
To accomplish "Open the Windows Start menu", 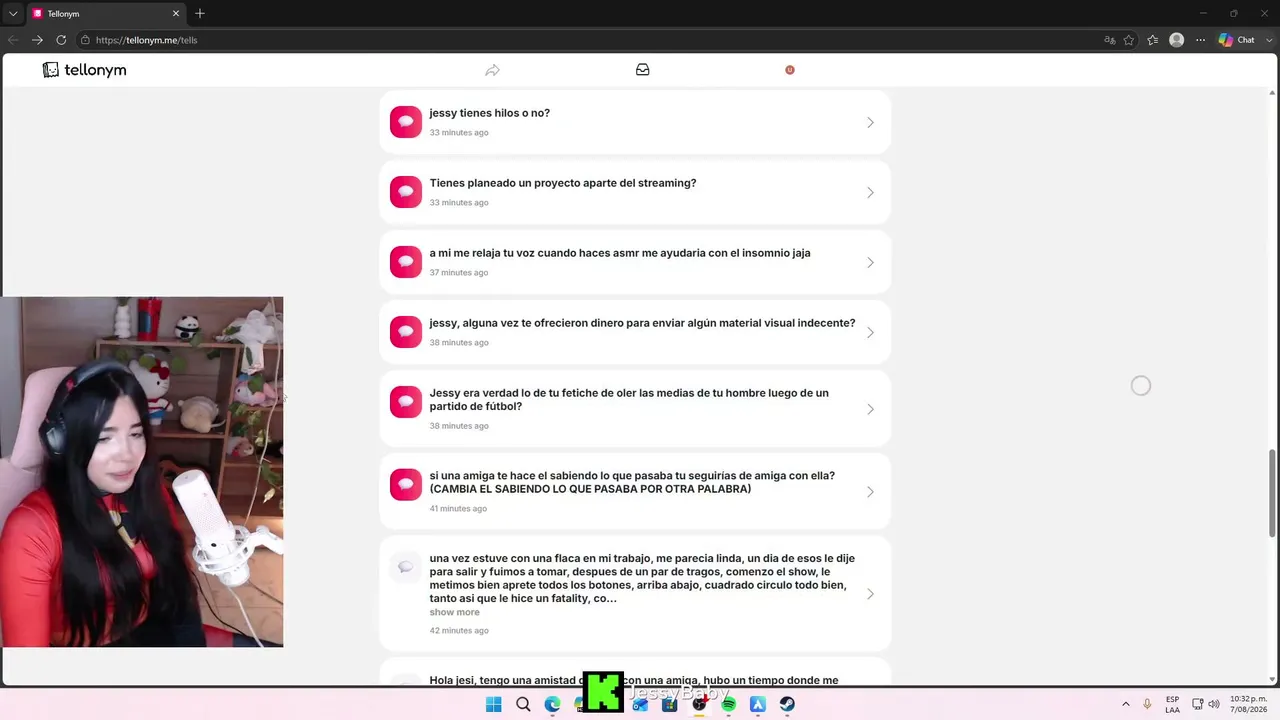I will (x=494, y=704).
